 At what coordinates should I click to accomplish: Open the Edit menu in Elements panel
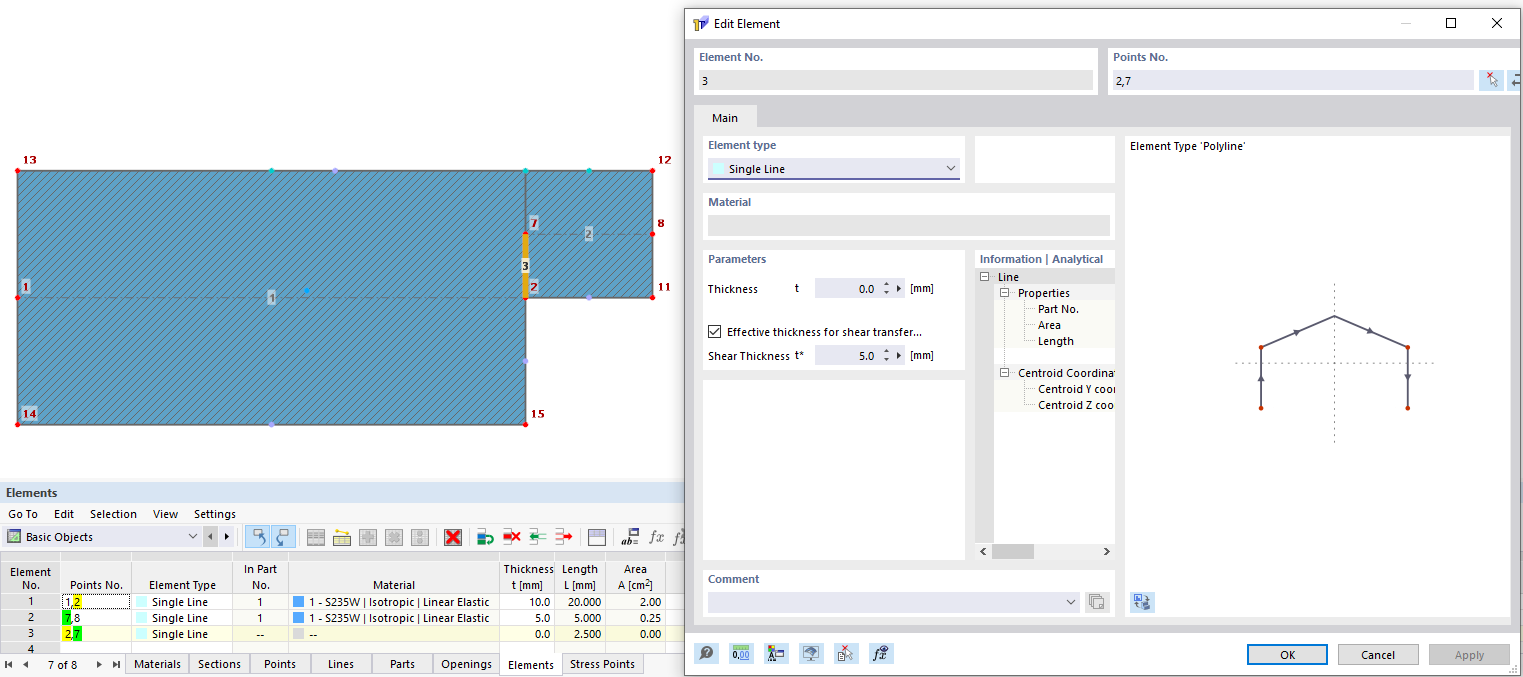point(64,514)
